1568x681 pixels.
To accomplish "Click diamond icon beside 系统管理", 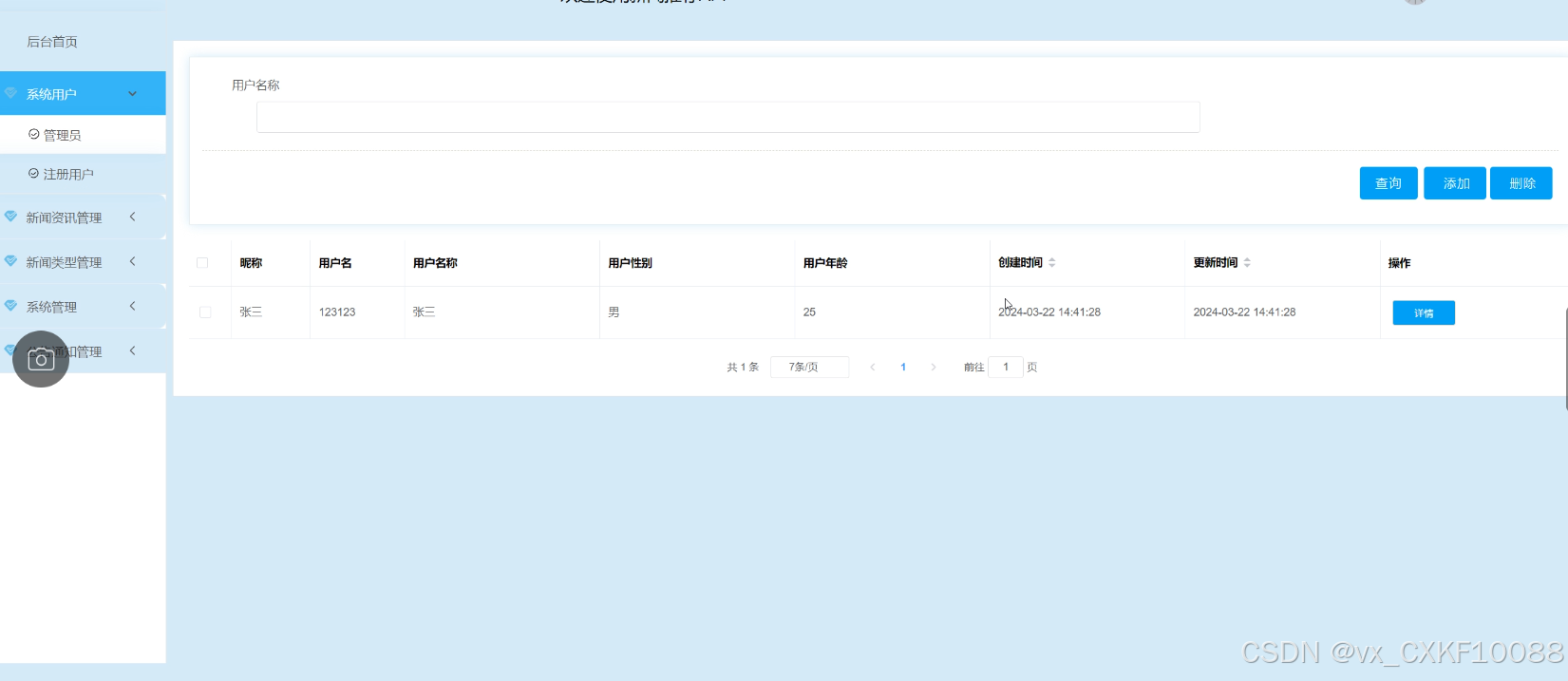I will pos(10,306).
